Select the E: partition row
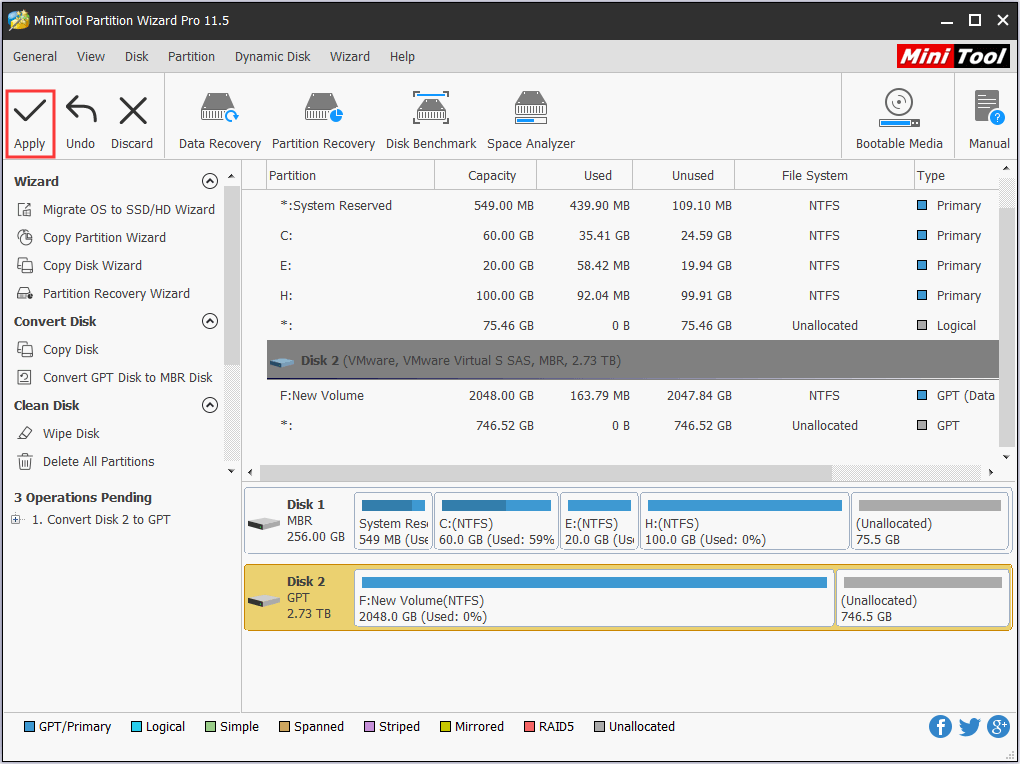The image size is (1020, 764). (632, 266)
